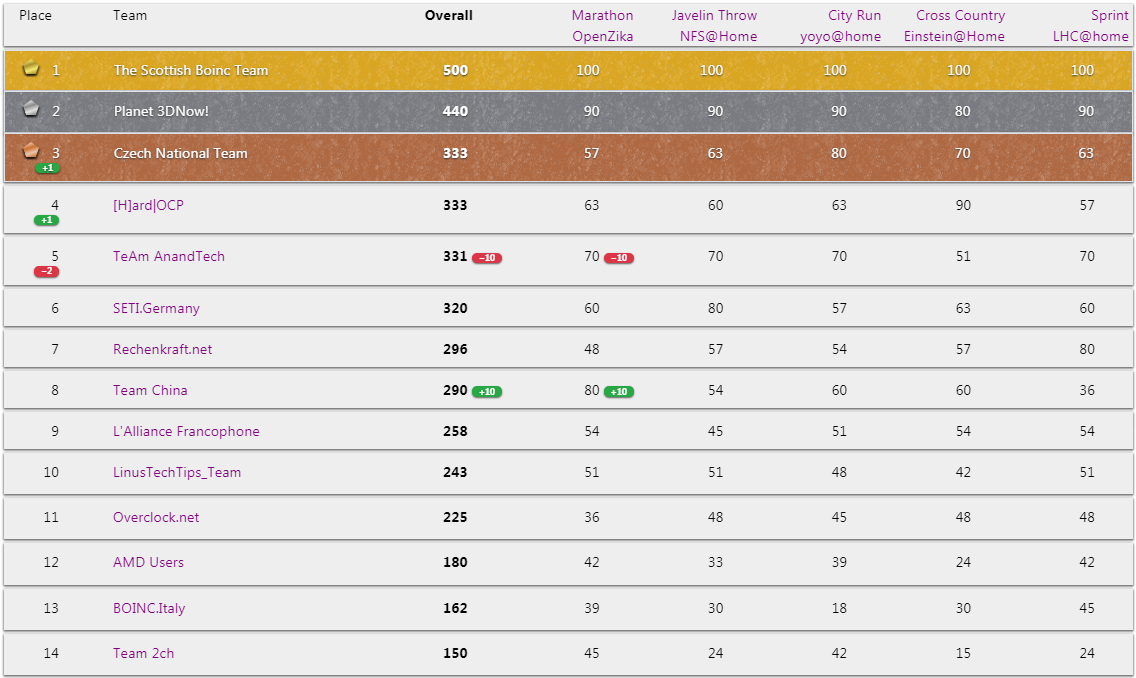Click overall score 258 of L'Alliance Francophone
The height and width of the screenshot is (678, 1136).
[x=455, y=432]
